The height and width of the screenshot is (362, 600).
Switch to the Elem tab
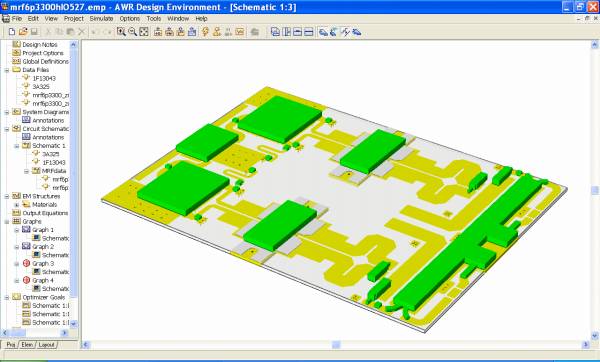click(27, 345)
